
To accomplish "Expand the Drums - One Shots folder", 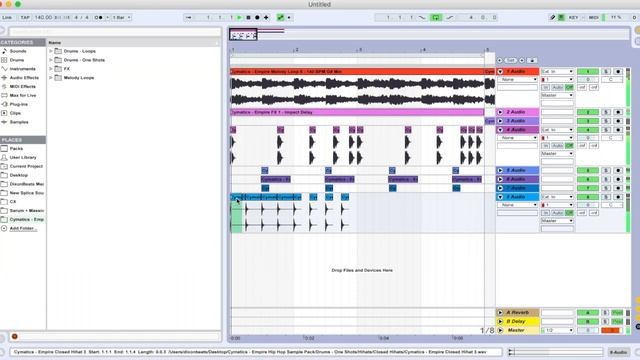I will [51, 60].
